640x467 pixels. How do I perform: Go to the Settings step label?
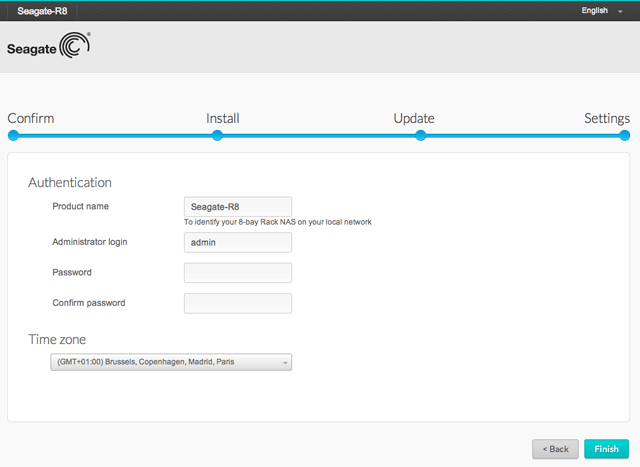pos(606,118)
